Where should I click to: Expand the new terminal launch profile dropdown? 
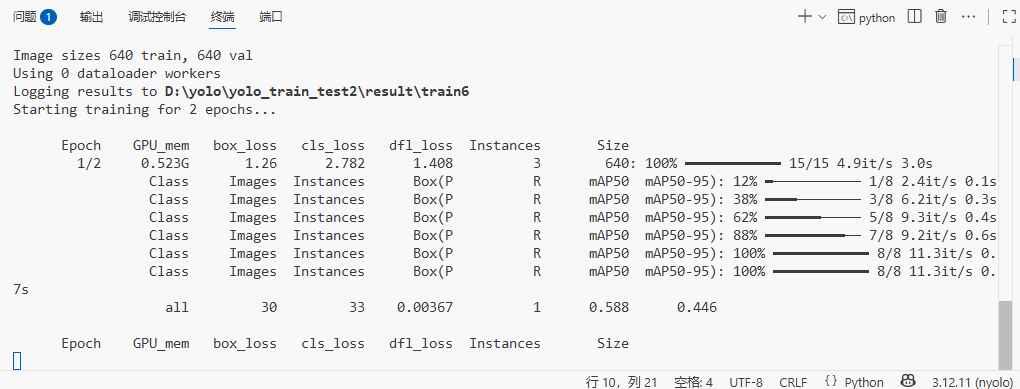tap(822, 18)
